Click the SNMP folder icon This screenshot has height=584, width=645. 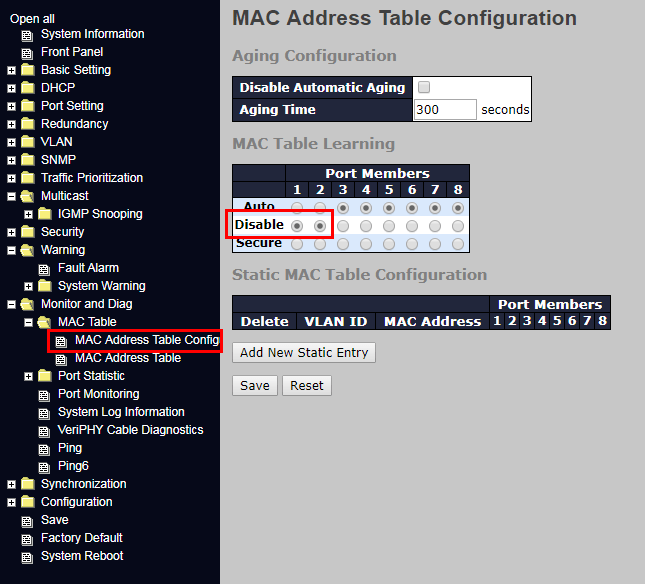pyautogui.click(x=28, y=160)
